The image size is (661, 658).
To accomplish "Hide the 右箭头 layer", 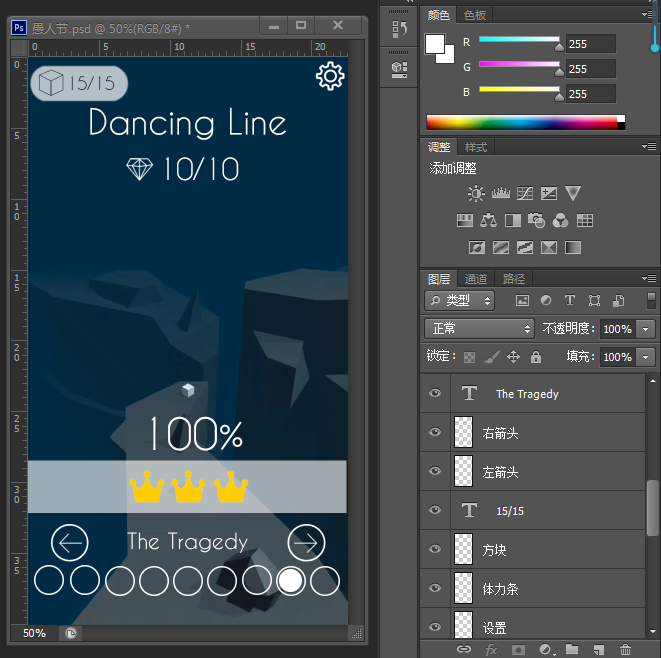I will (x=435, y=432).
